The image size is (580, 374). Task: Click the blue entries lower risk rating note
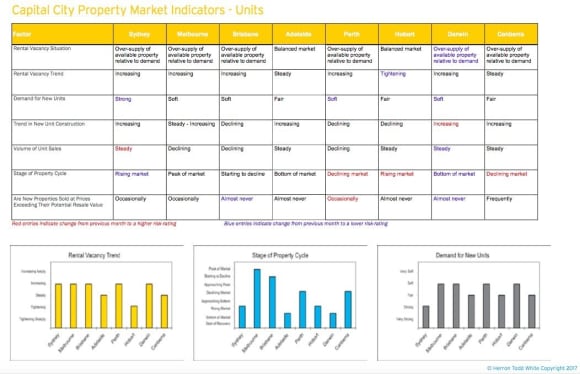coord(306,223)
